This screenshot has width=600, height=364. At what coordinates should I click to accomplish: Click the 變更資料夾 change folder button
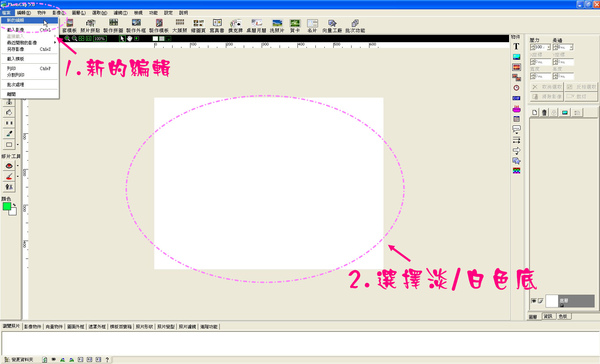tap(19, 359)
